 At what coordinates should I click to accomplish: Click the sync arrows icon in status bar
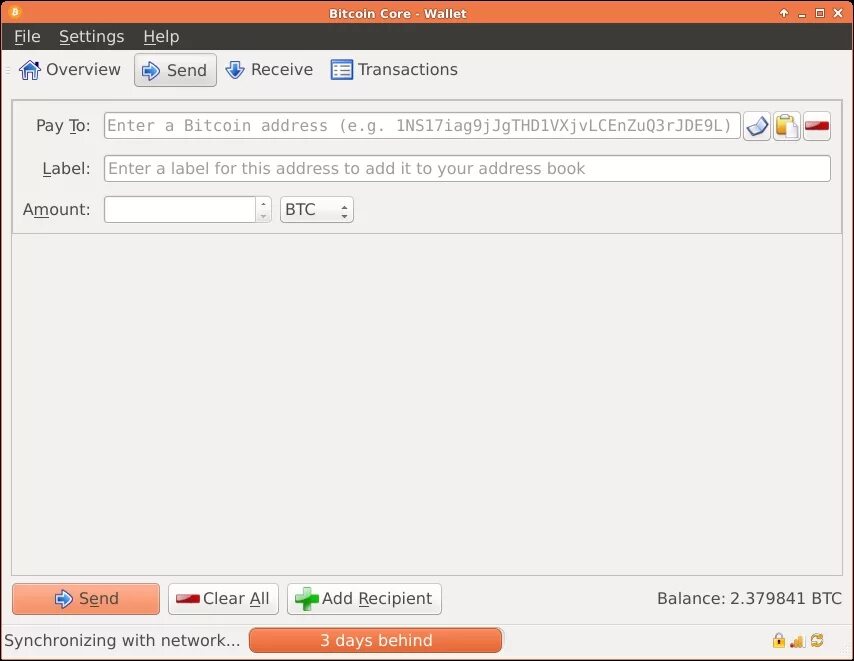click(x=816, y=640)
